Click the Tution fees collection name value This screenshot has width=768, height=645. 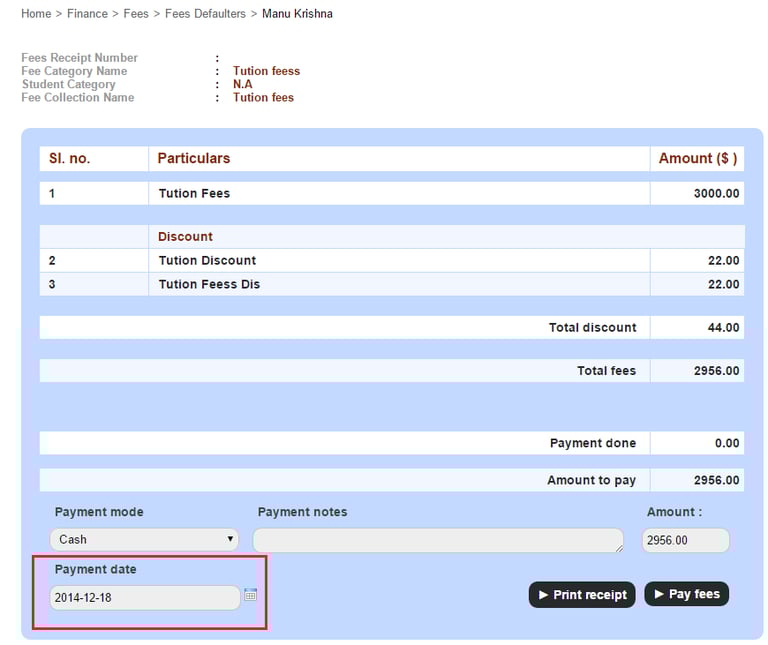263,97
